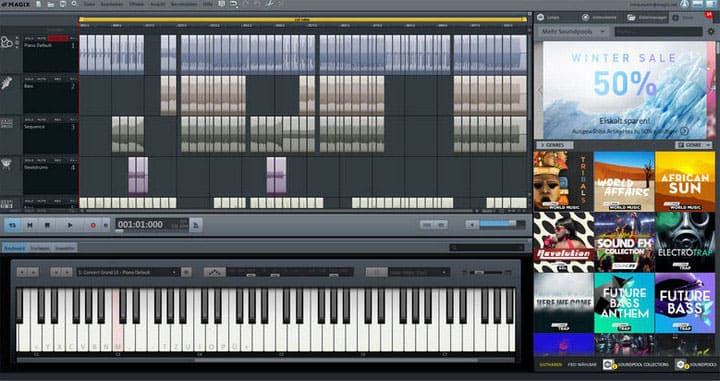720x381 pixels.
Task: Click the Soundpool Collections button at the bottom
Action: [636, 364]
